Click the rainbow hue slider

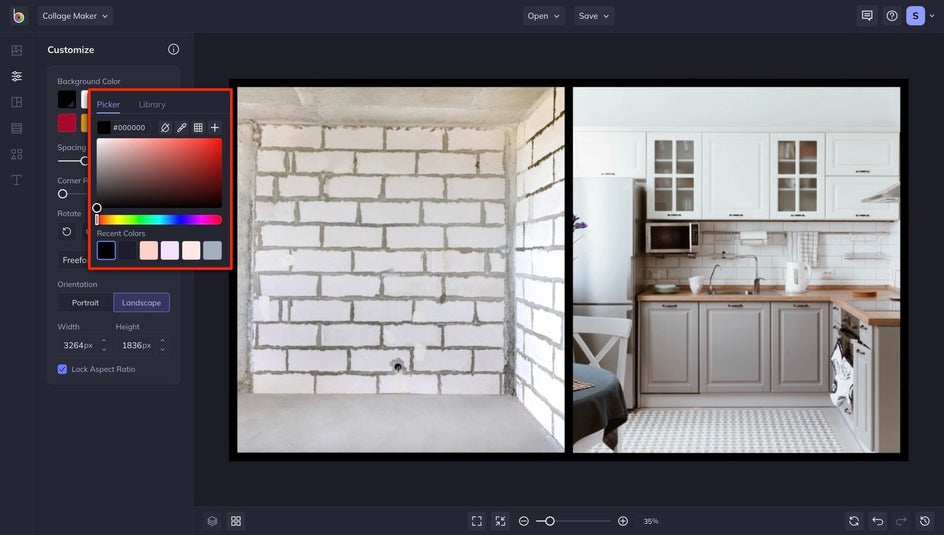pyautogui.click(x=160, y=220)
